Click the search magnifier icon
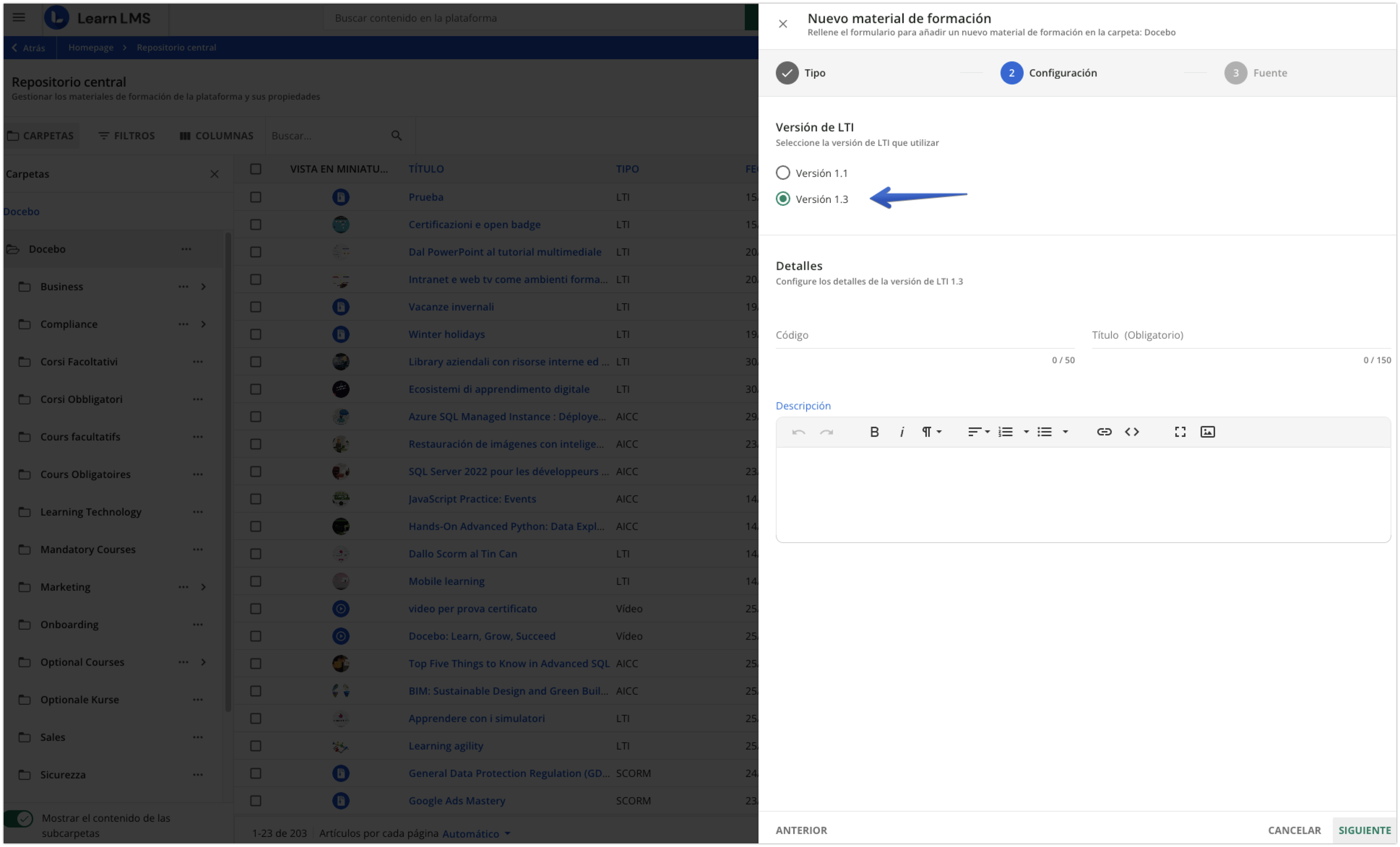The height and width of the screenshot is (847, 1400). [x=396, y=135]
